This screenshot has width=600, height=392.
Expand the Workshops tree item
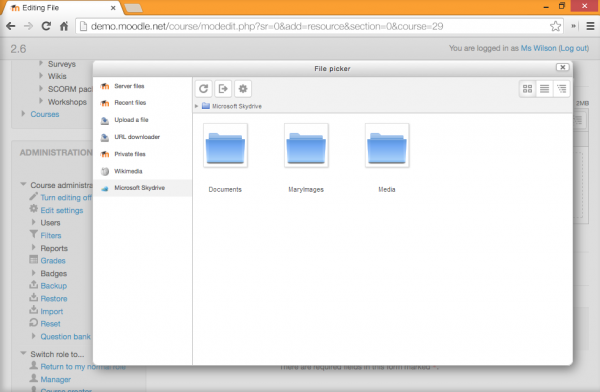(x=41, y=101)
